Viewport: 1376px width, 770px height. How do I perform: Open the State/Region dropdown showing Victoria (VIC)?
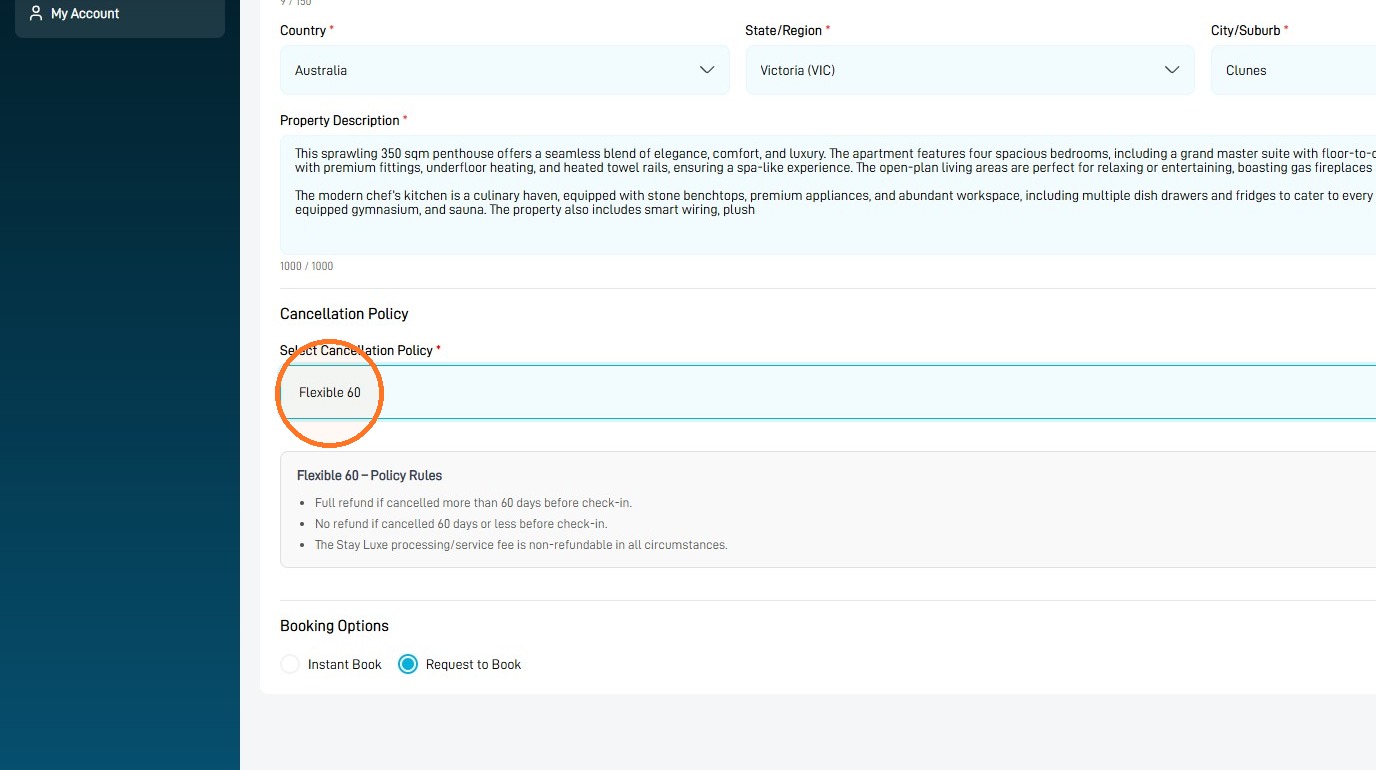970,70
